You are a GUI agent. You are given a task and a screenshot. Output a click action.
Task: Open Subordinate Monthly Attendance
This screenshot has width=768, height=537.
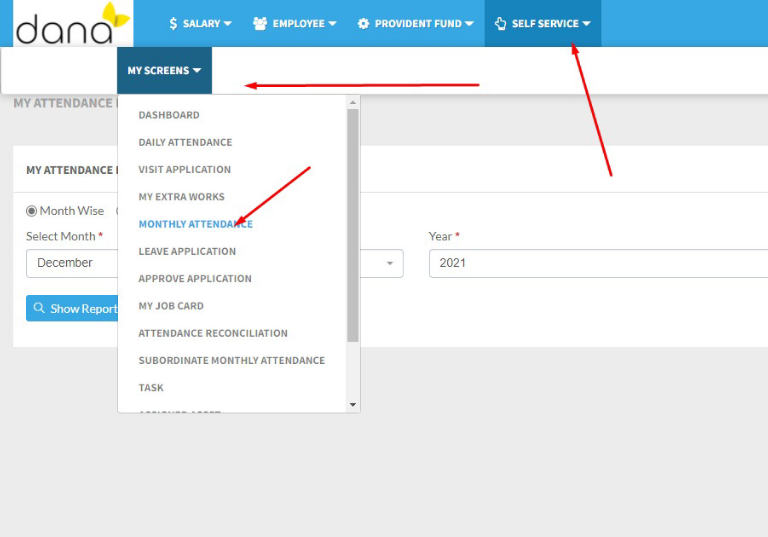232,361
